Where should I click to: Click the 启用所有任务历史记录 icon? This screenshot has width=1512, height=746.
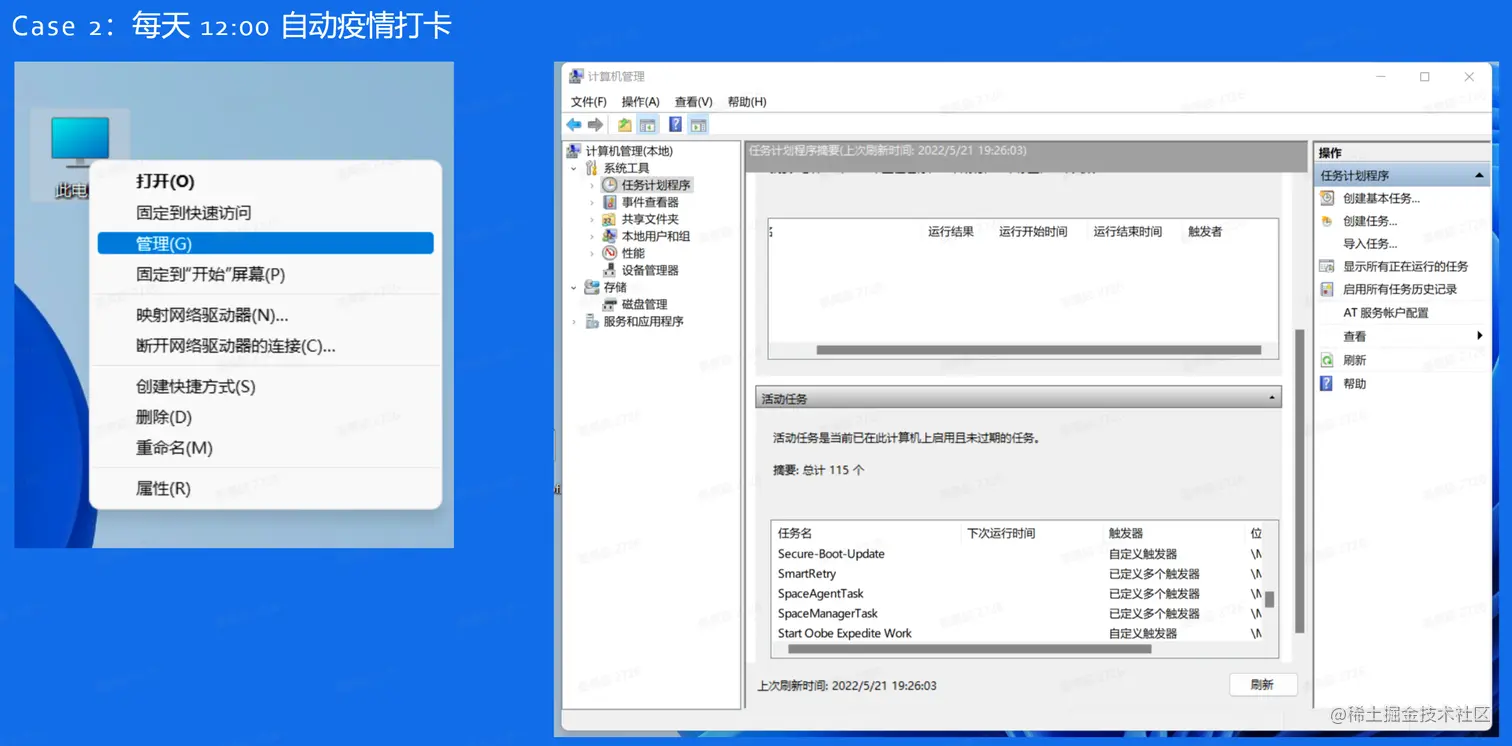click(x=1327, y=289)
